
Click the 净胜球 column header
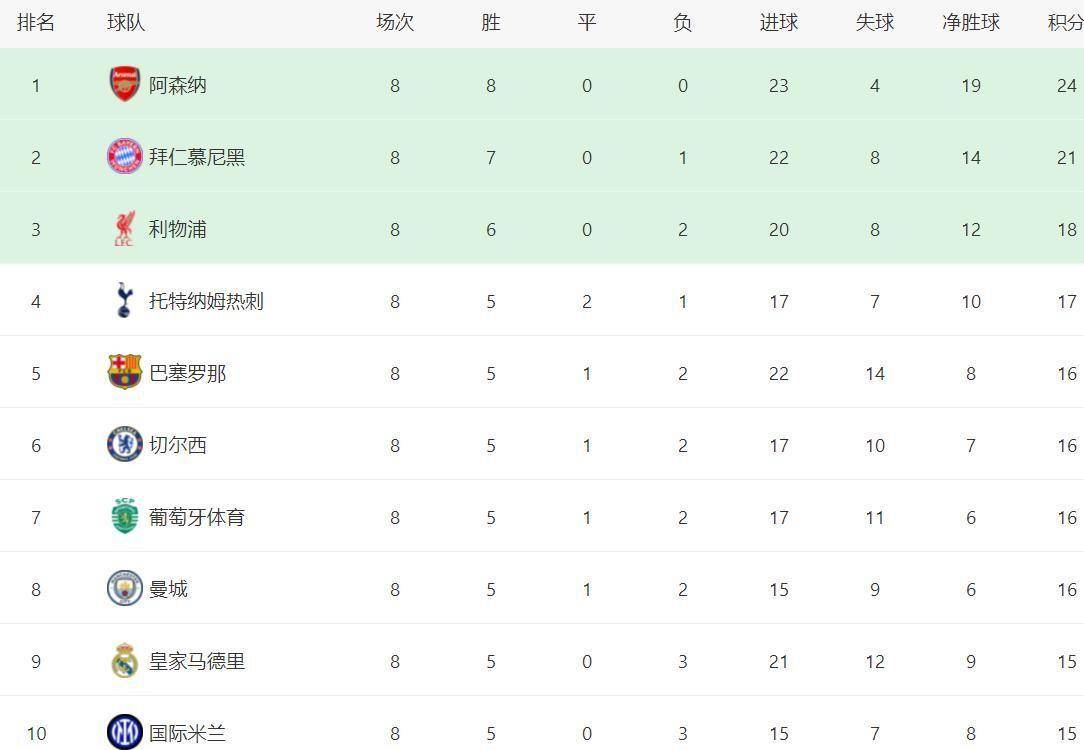pos(970,23)
